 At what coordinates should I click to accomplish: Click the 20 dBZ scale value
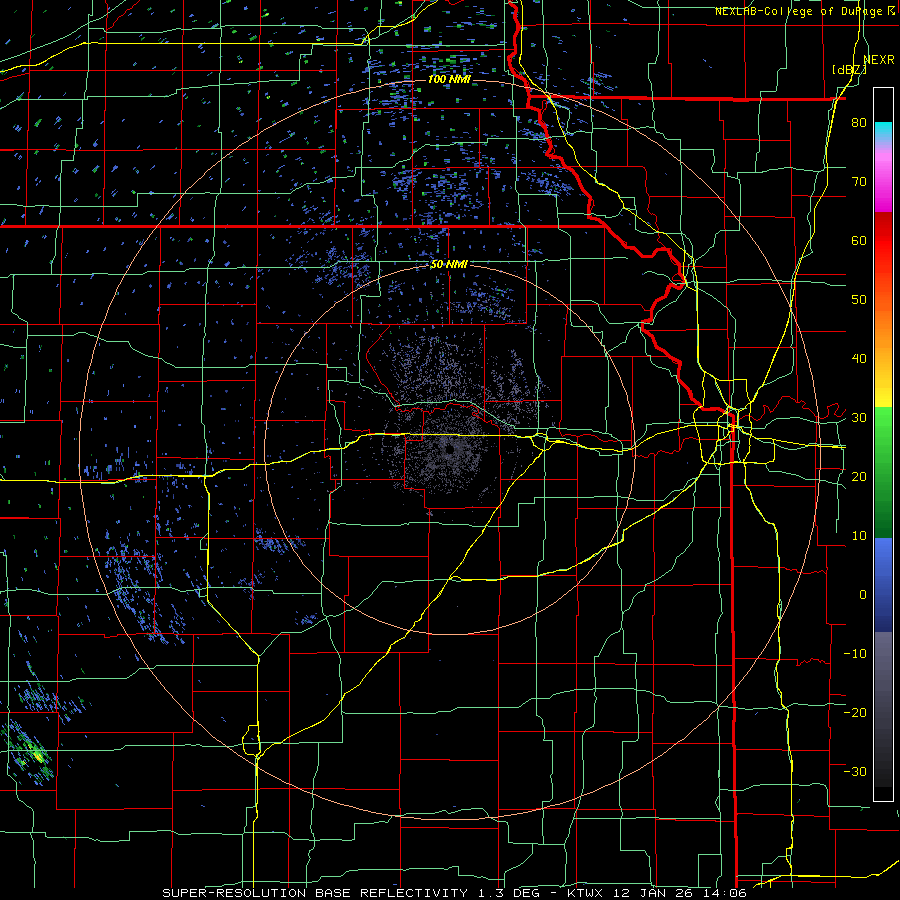859,476
